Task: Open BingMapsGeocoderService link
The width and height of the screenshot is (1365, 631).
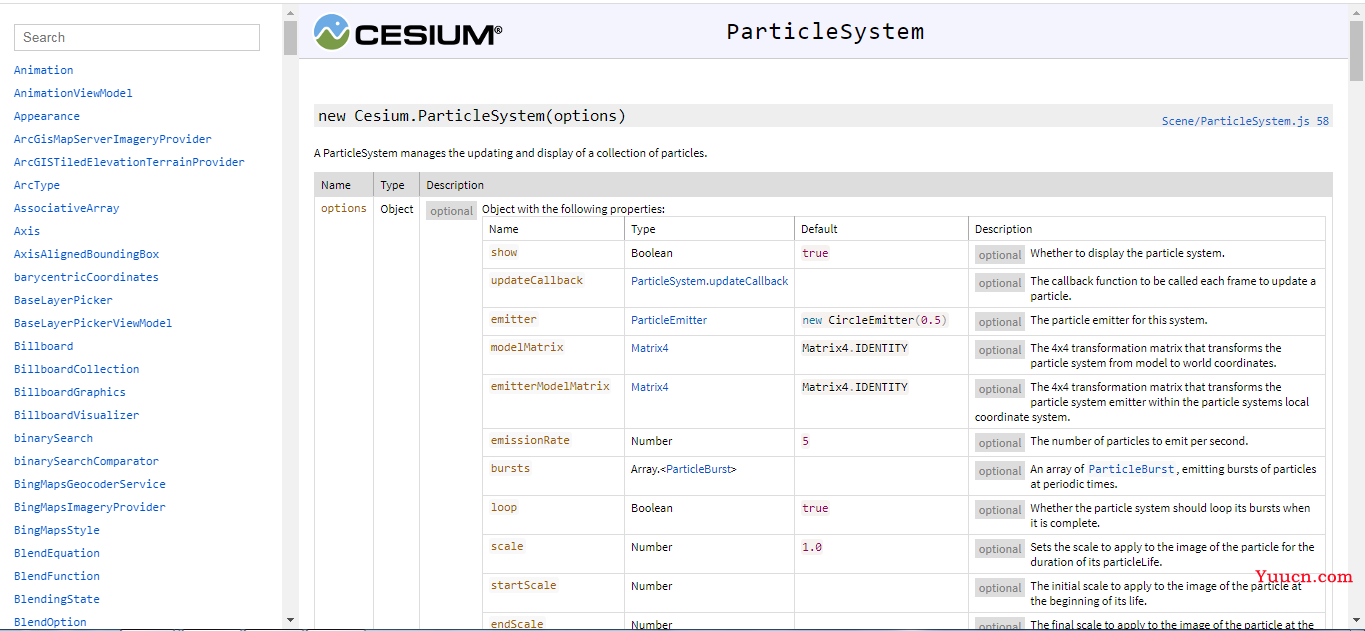Action: pyautogui.click(x=90, y=484)
